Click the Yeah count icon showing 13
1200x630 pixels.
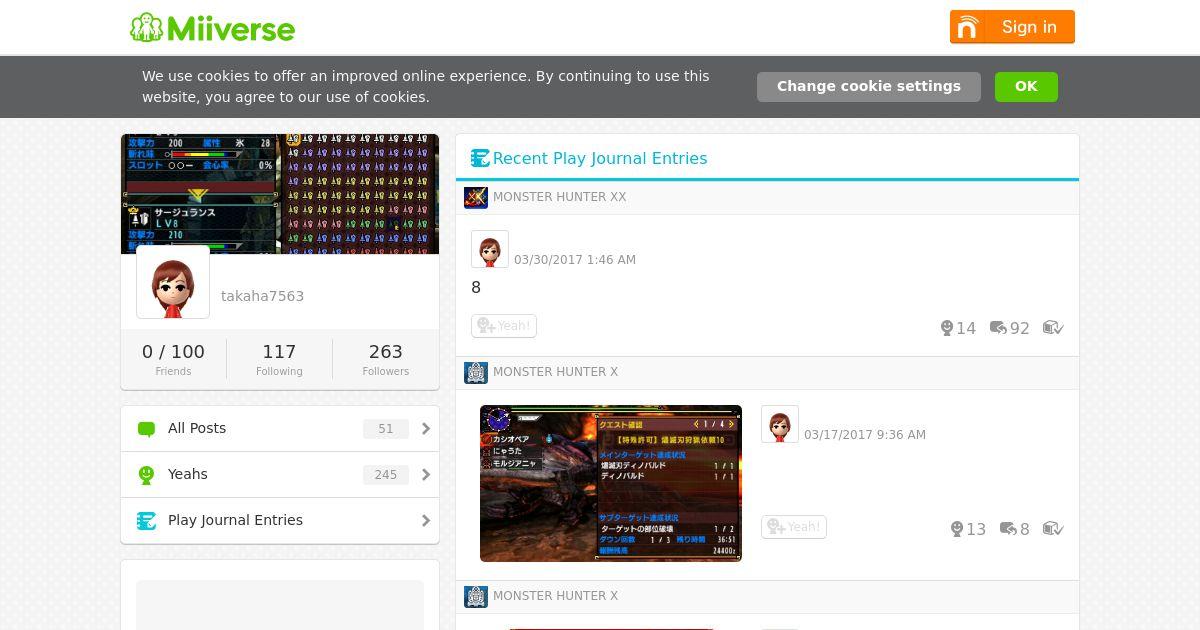coord(957,529)
